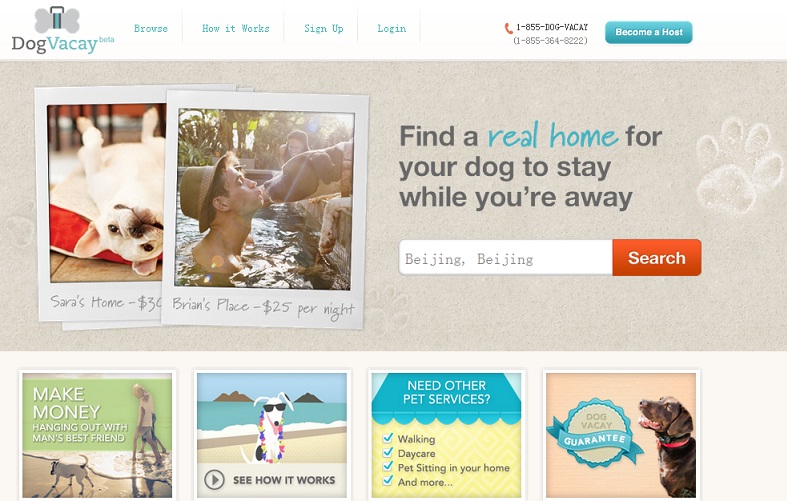This screenshot has width=787, height=501.
Task: Open Sara's Home polaroid photo
Action: click(100, 206)
